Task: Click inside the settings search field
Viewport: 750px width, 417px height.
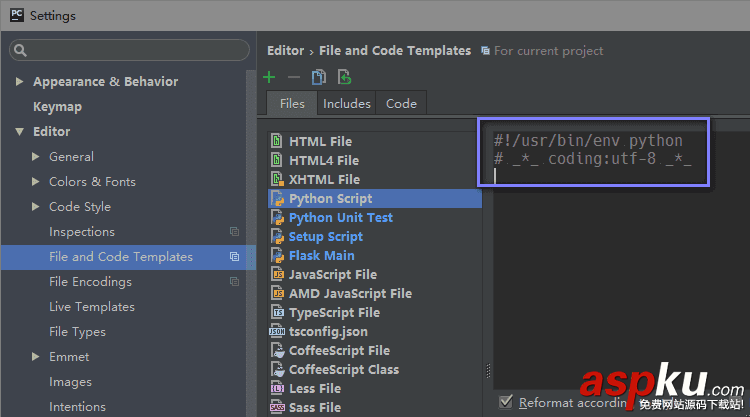Action: coord(129,50)
